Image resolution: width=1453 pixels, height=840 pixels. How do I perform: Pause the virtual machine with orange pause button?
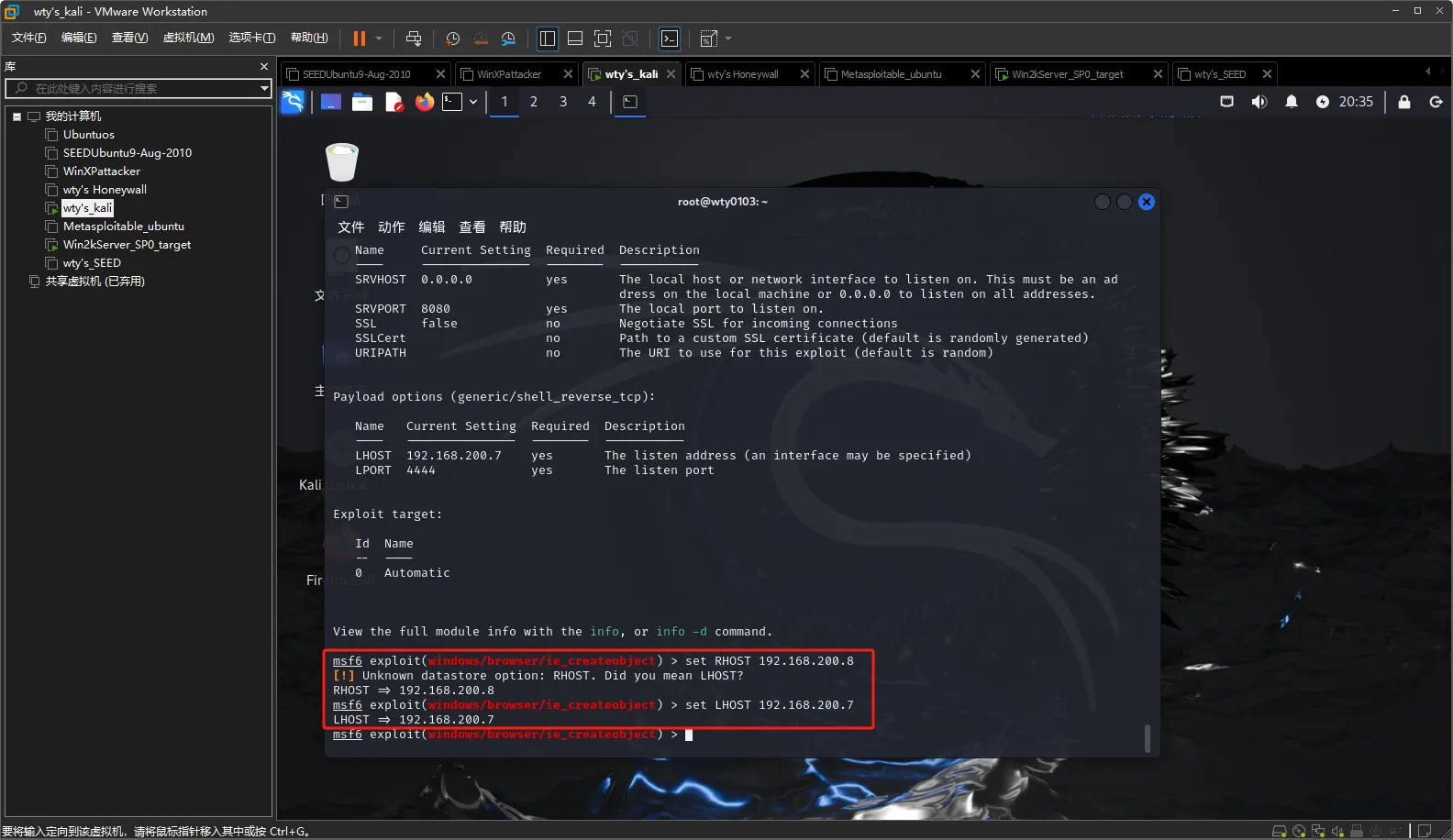[x=359, y=39]
